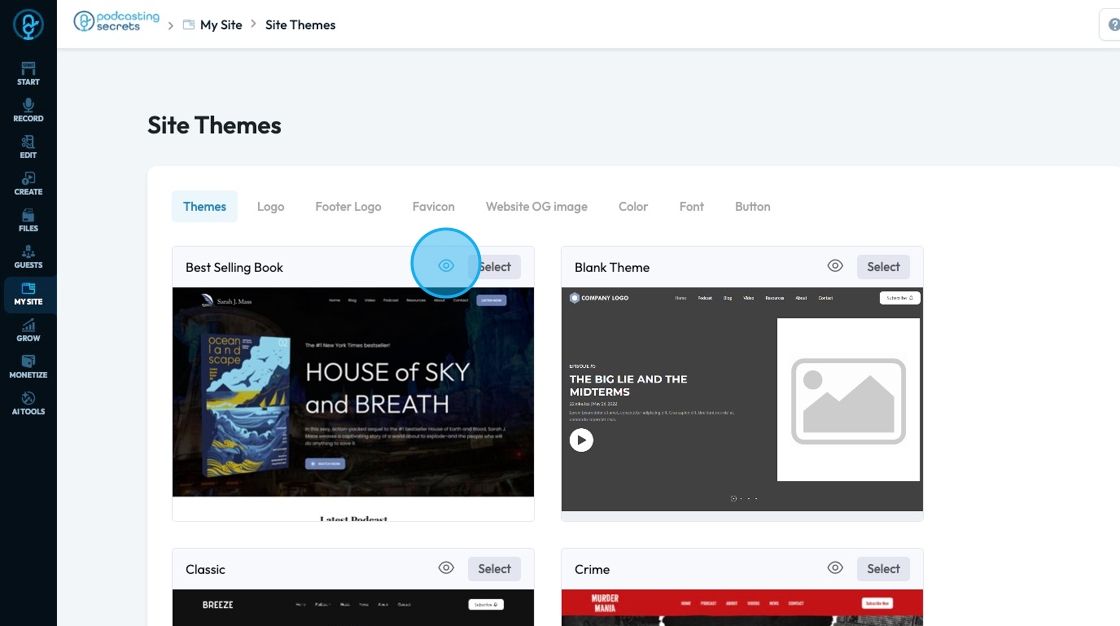Switch to the Themes tab
This screenshot has width=1120, height=626.
pyautogui.click(x=204, y=207)
